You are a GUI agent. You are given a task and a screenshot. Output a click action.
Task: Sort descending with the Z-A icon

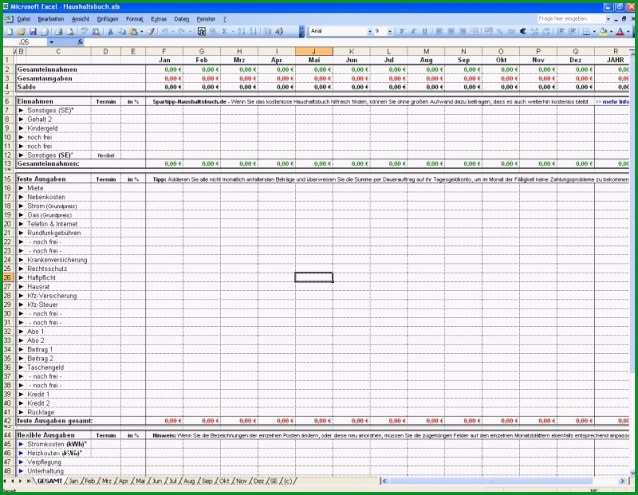click(x=253, y=31)
